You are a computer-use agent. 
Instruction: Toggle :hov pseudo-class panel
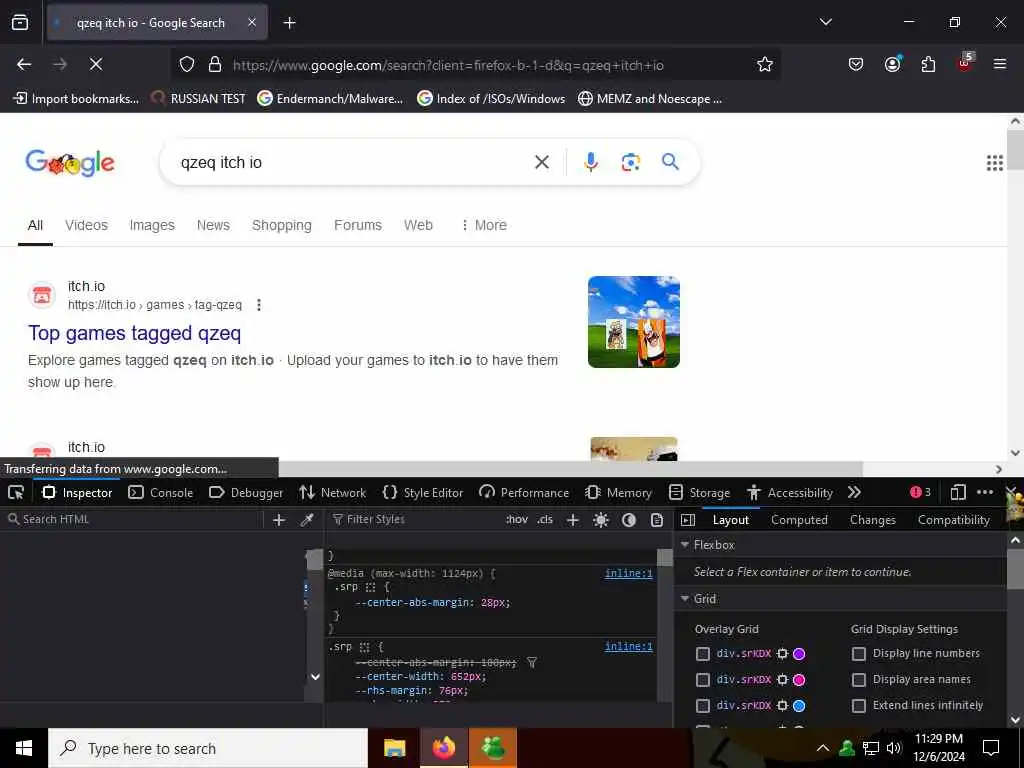coord(517,520)
